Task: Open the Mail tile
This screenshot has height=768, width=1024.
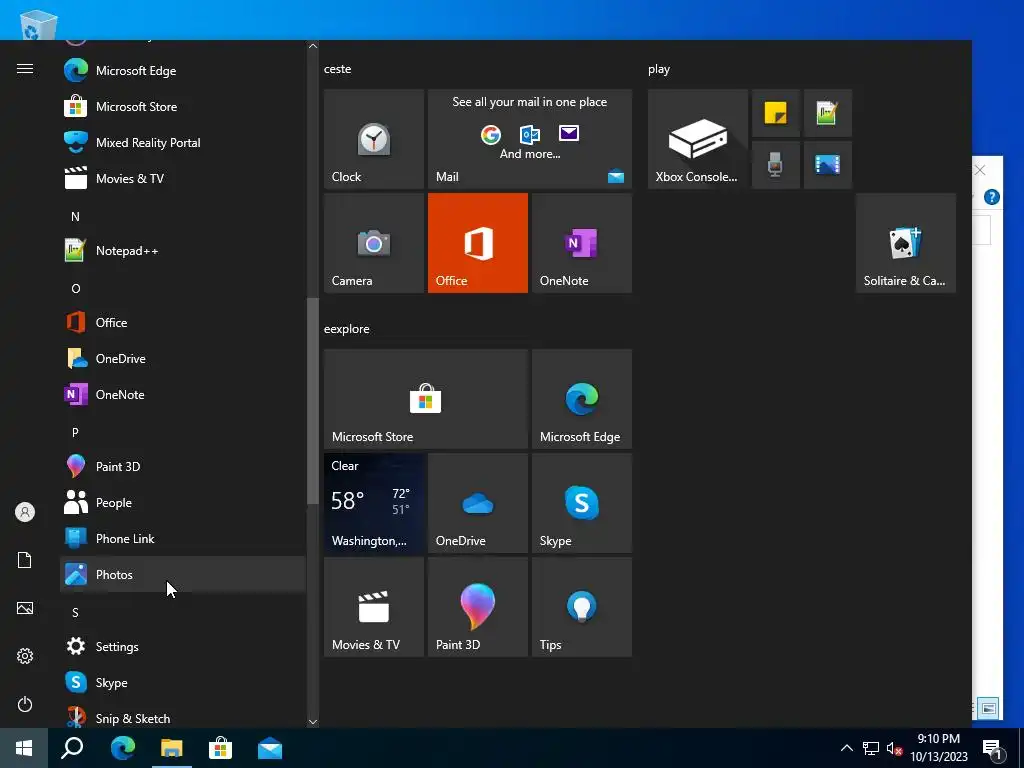Action: point(530,139)
